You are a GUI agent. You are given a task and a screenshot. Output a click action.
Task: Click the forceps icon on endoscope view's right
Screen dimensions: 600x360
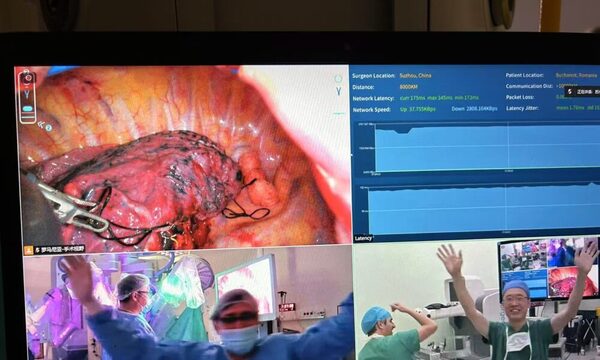pos(339,91)
